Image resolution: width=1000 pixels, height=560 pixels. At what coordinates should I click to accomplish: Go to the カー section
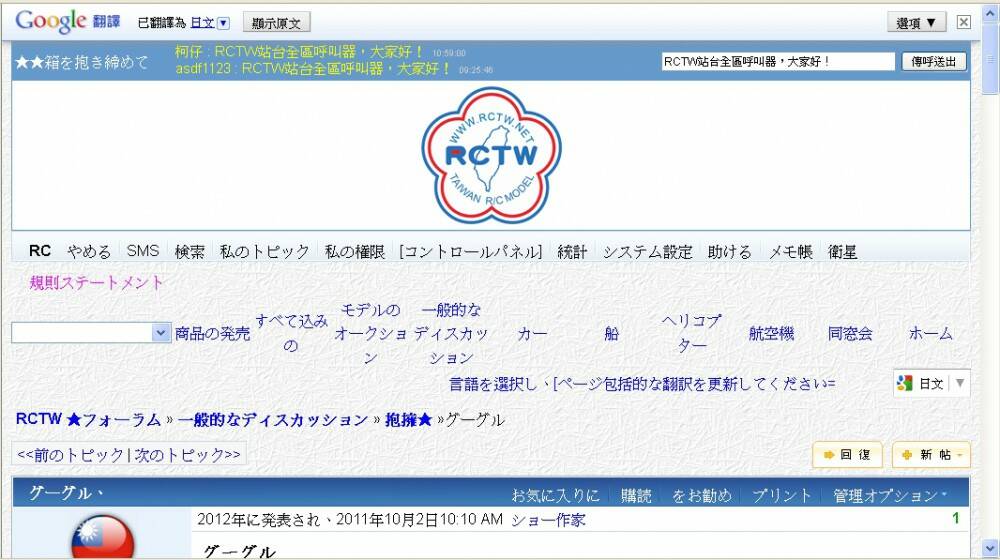pyautogui.click(x=533, y=334)
